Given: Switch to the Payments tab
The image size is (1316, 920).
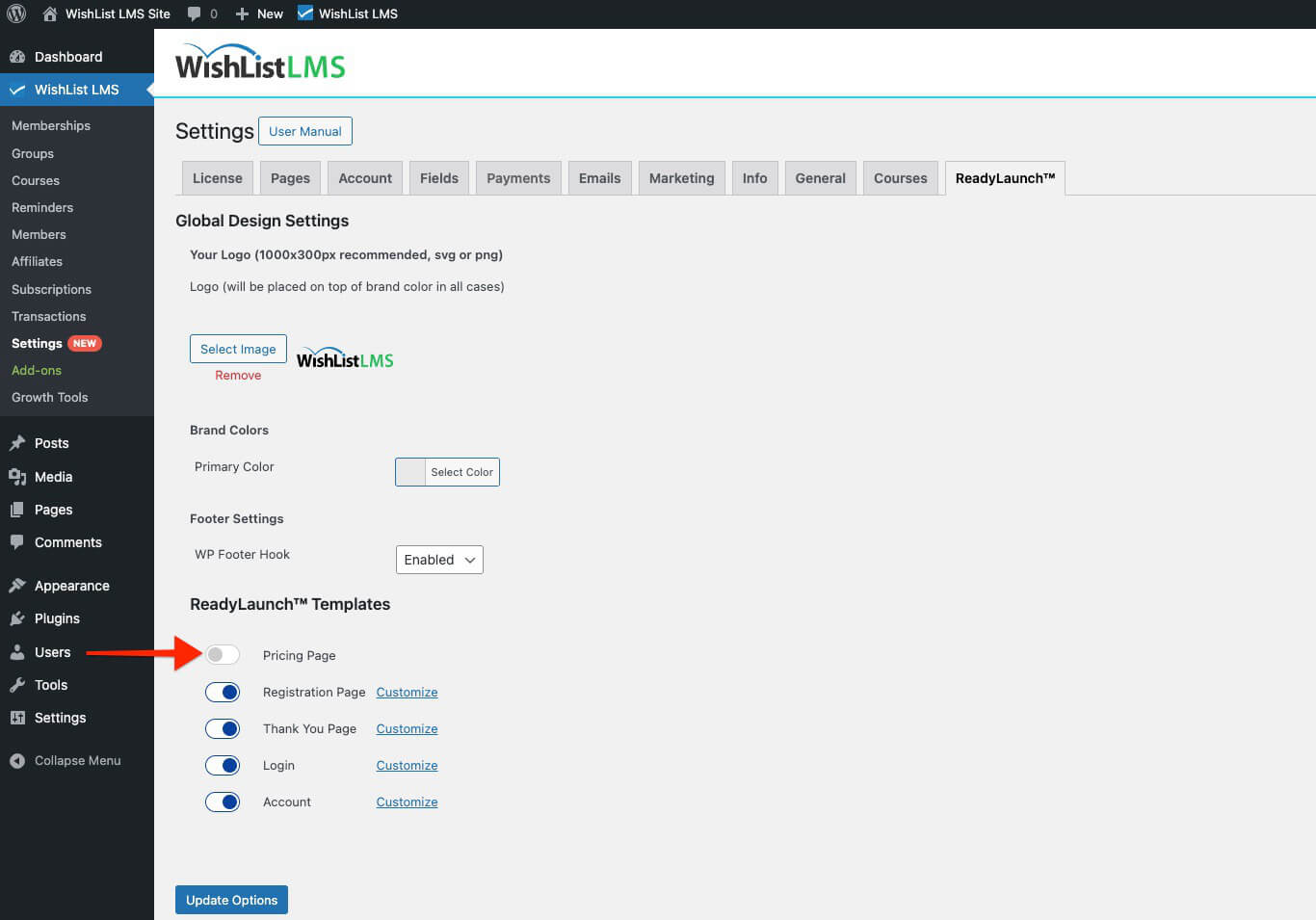Looking at the screenshot, I should 517,177.
